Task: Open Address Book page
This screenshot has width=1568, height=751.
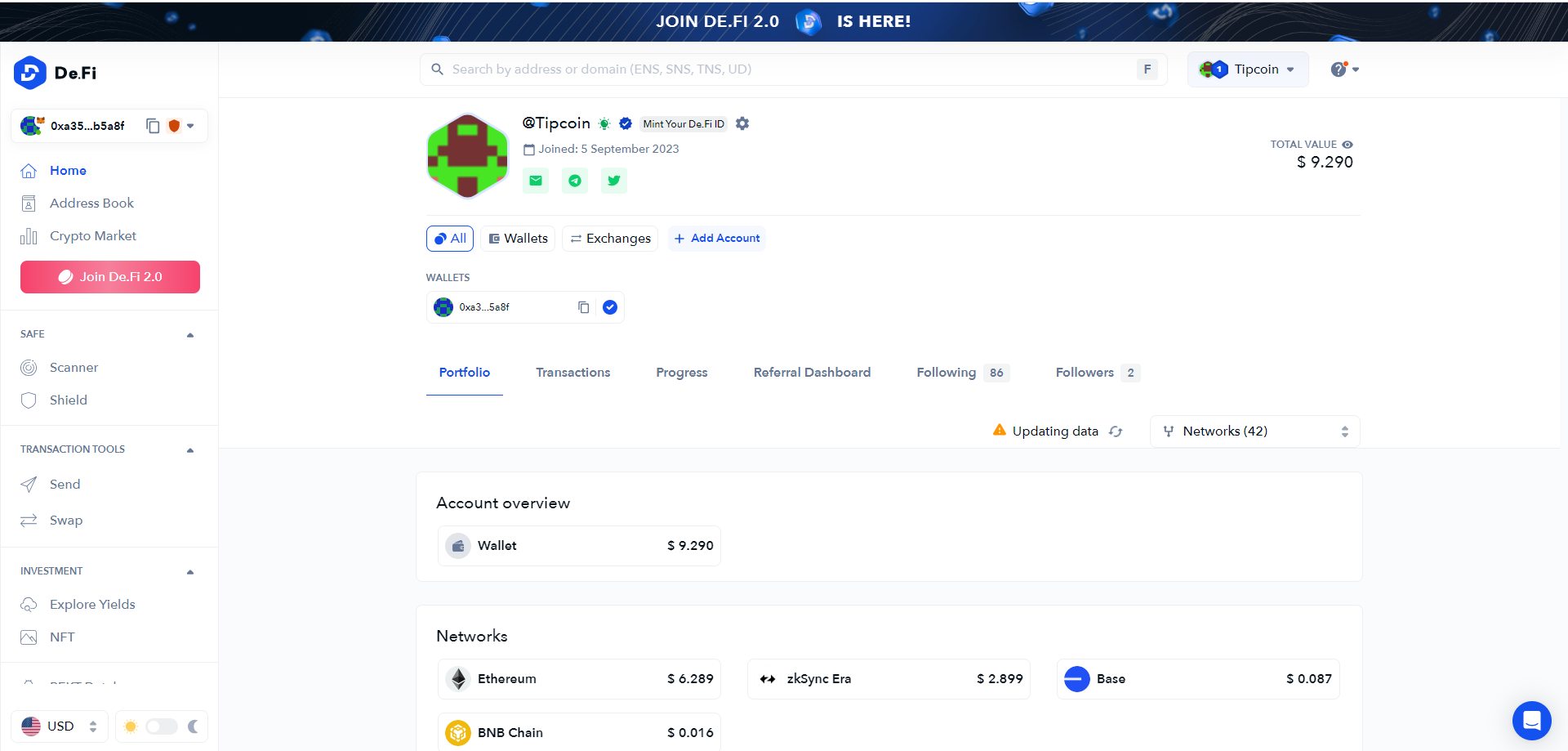Action: tap(91, 203)
